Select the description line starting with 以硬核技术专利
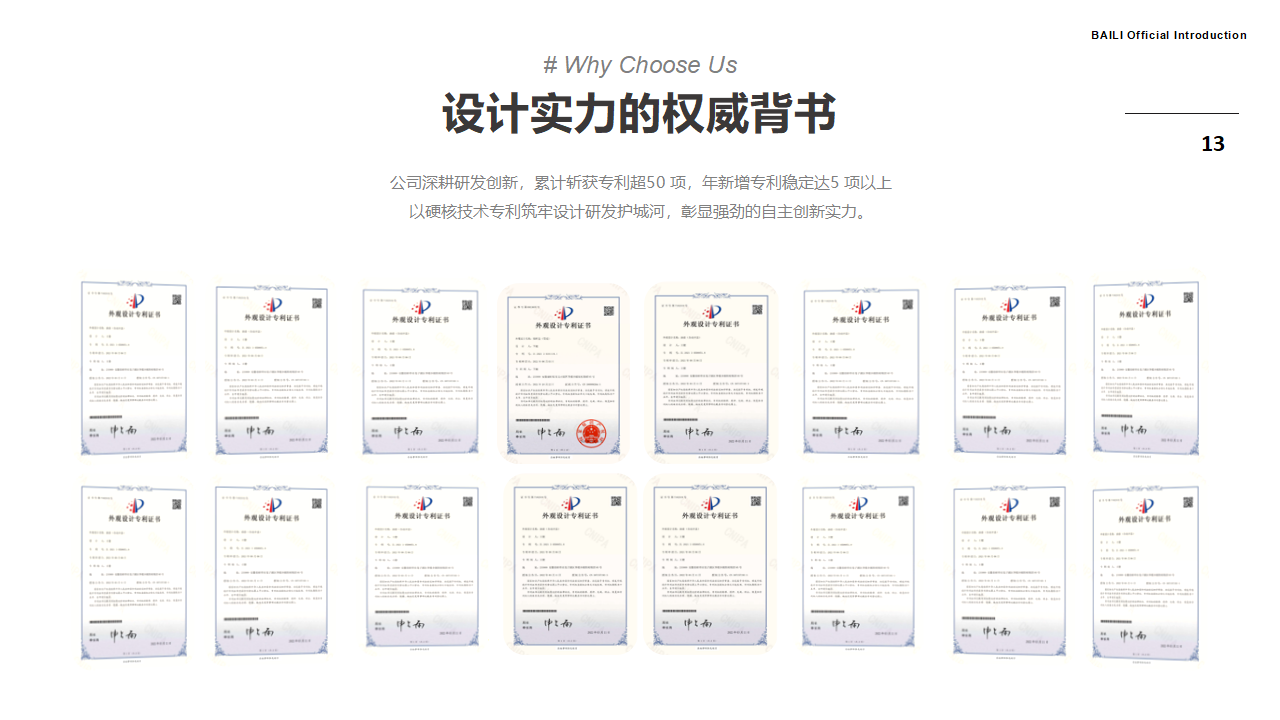 [x=640, y=212]
